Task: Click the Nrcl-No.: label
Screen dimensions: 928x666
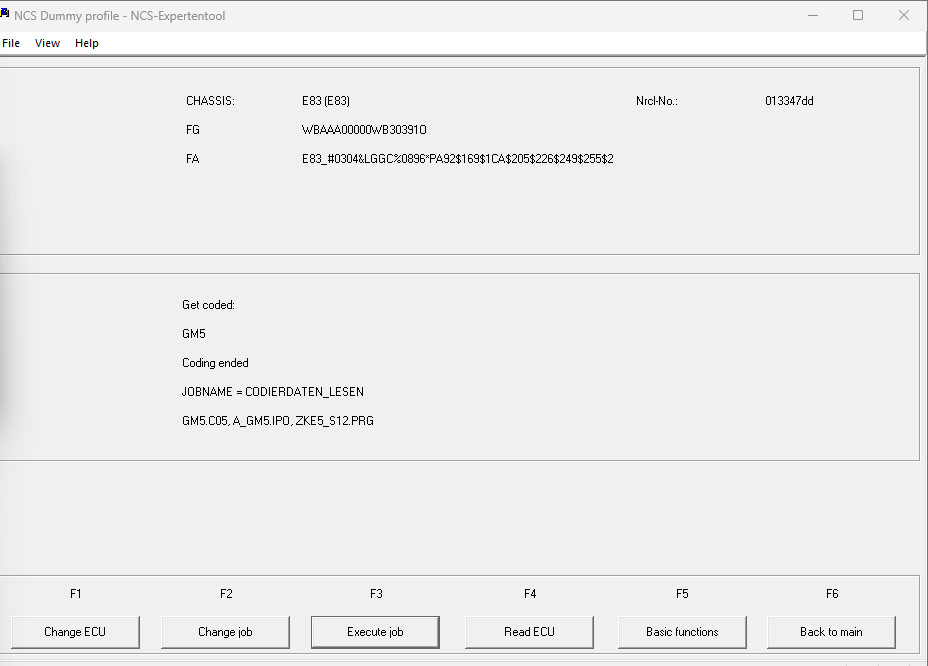Action: tap(657, 101)
